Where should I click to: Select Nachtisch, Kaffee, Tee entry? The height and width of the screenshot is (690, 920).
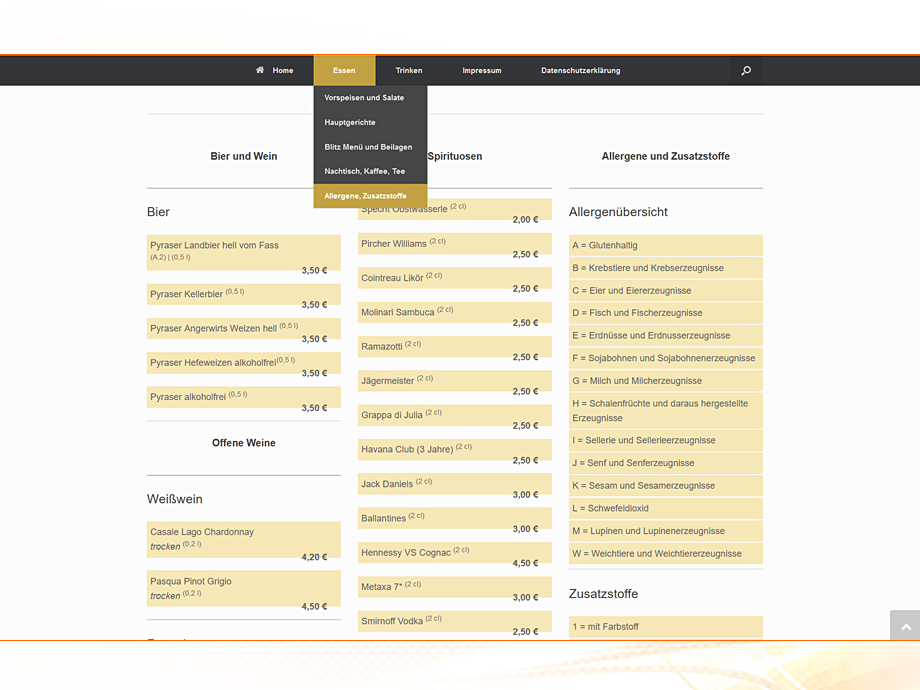[x=370, y=171]
